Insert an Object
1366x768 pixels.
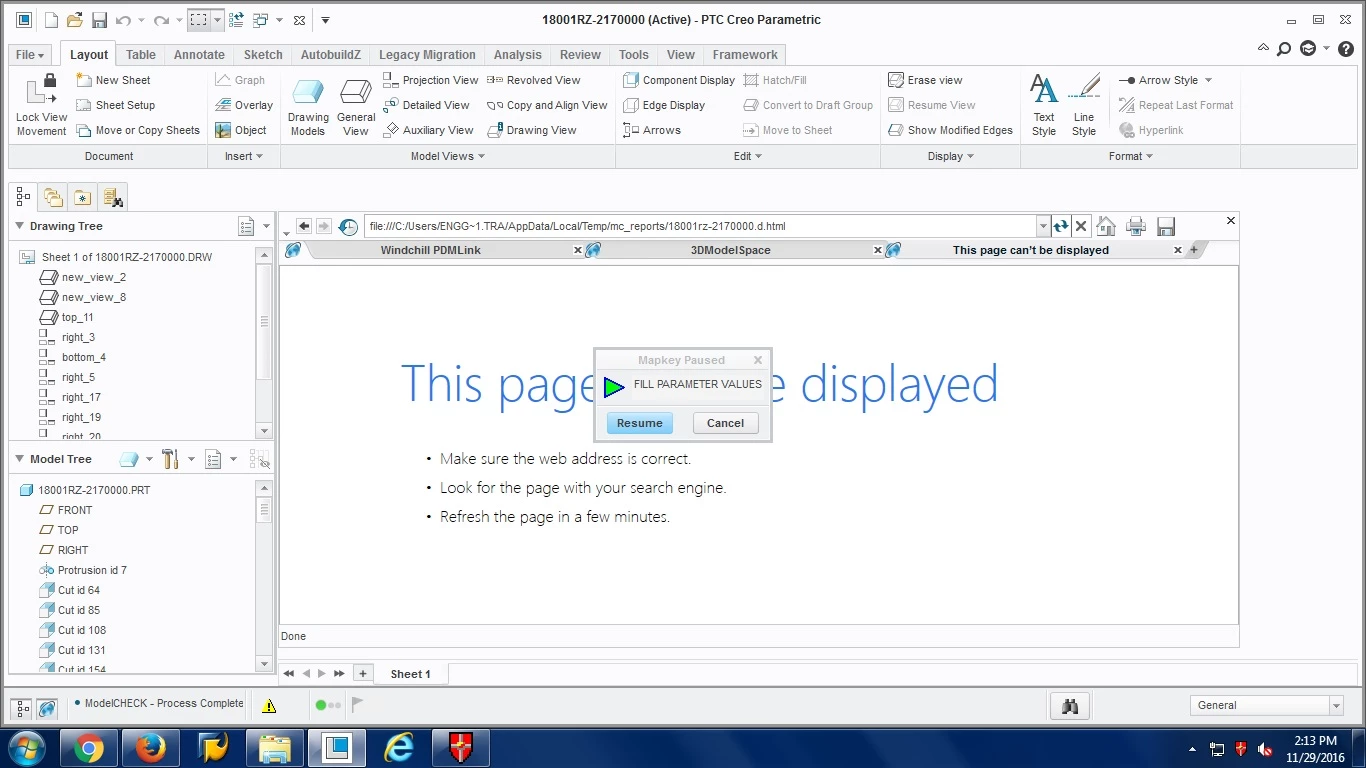(x=241, y=130)
